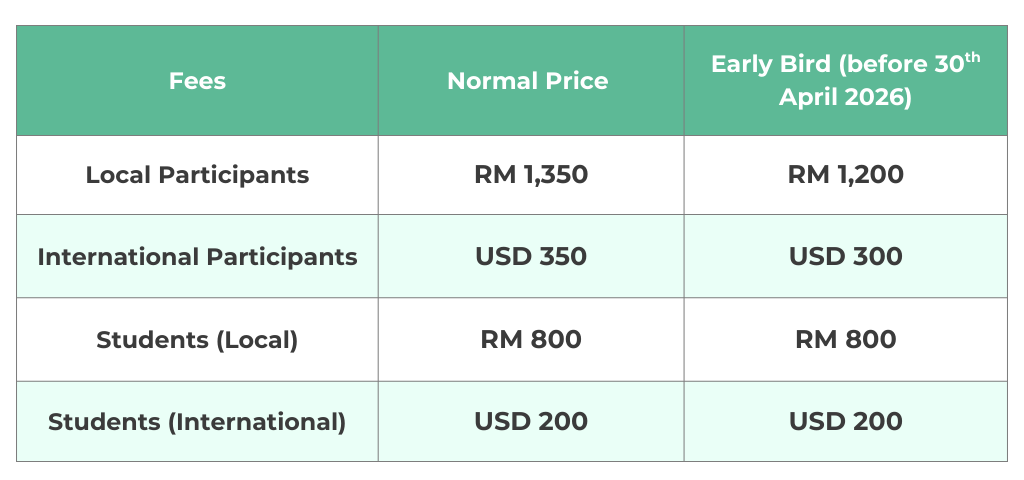Click "(International)" in the Students row label
This screenshot has width=1024, height=480.
pyautogui.click(x=257, y=421)
